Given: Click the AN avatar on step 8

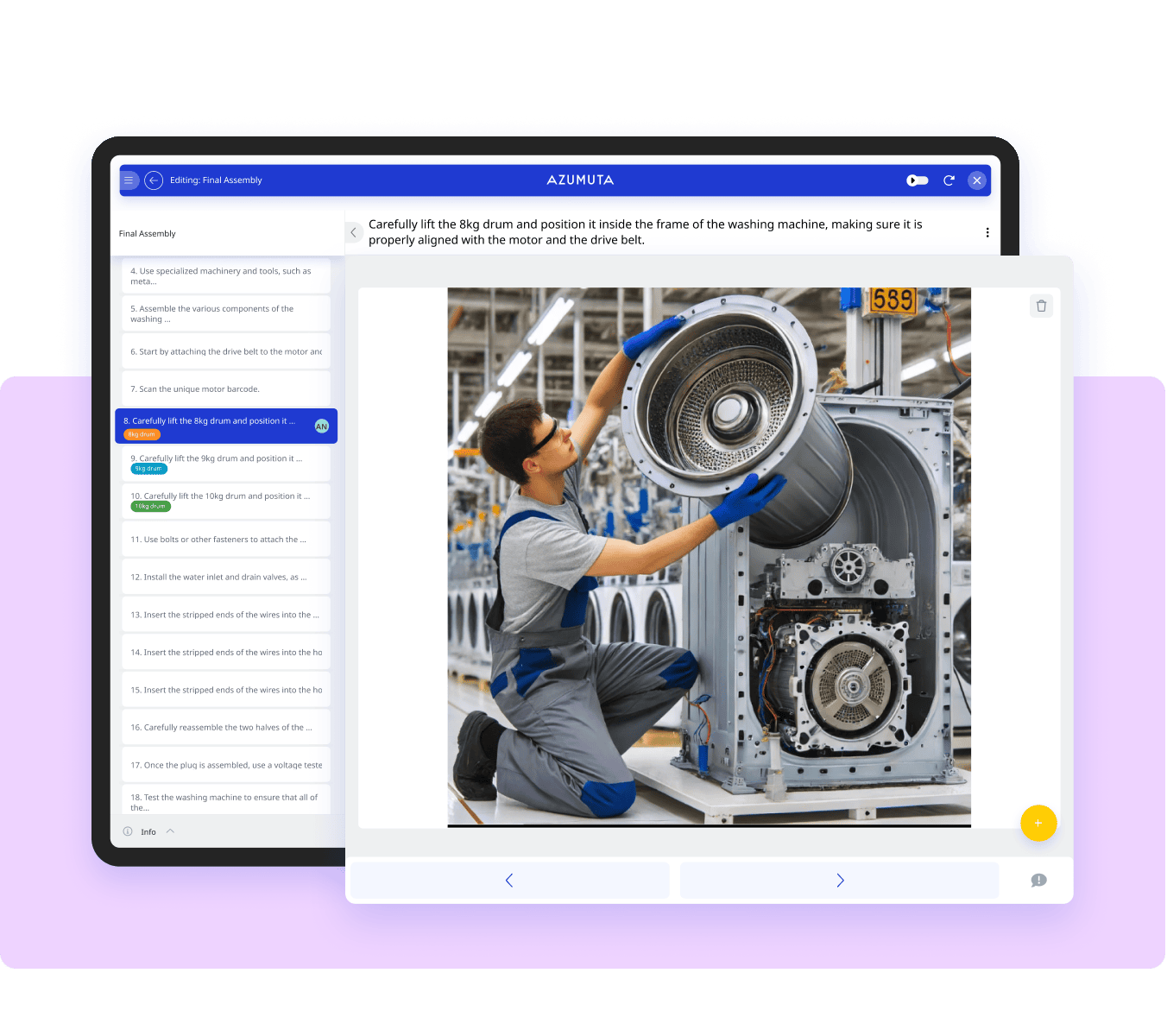Looking at the screenshot, I should (x=322, y=426).
